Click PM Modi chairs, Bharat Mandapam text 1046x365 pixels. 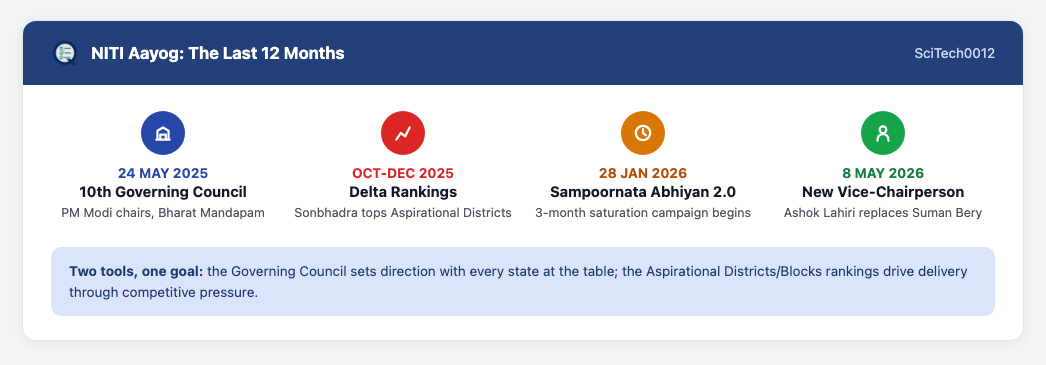pos(163,213)
